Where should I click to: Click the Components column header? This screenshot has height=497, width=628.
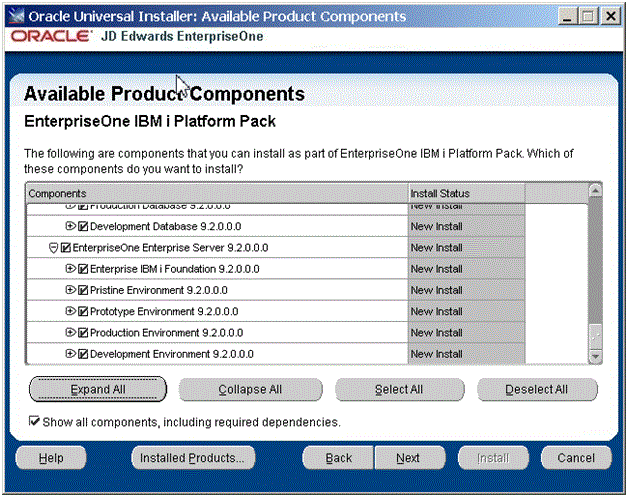(x=217, y=193)
